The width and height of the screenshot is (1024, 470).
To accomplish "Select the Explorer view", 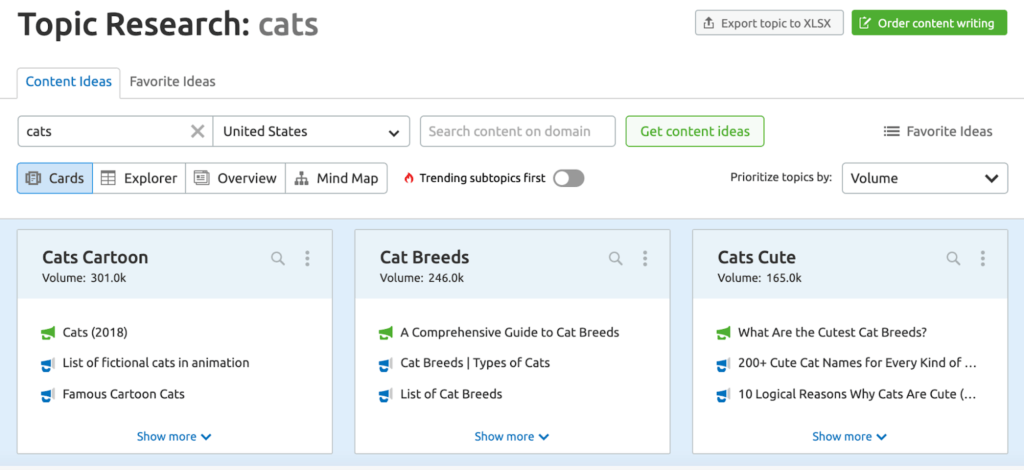I will click(x=139, y=178).
